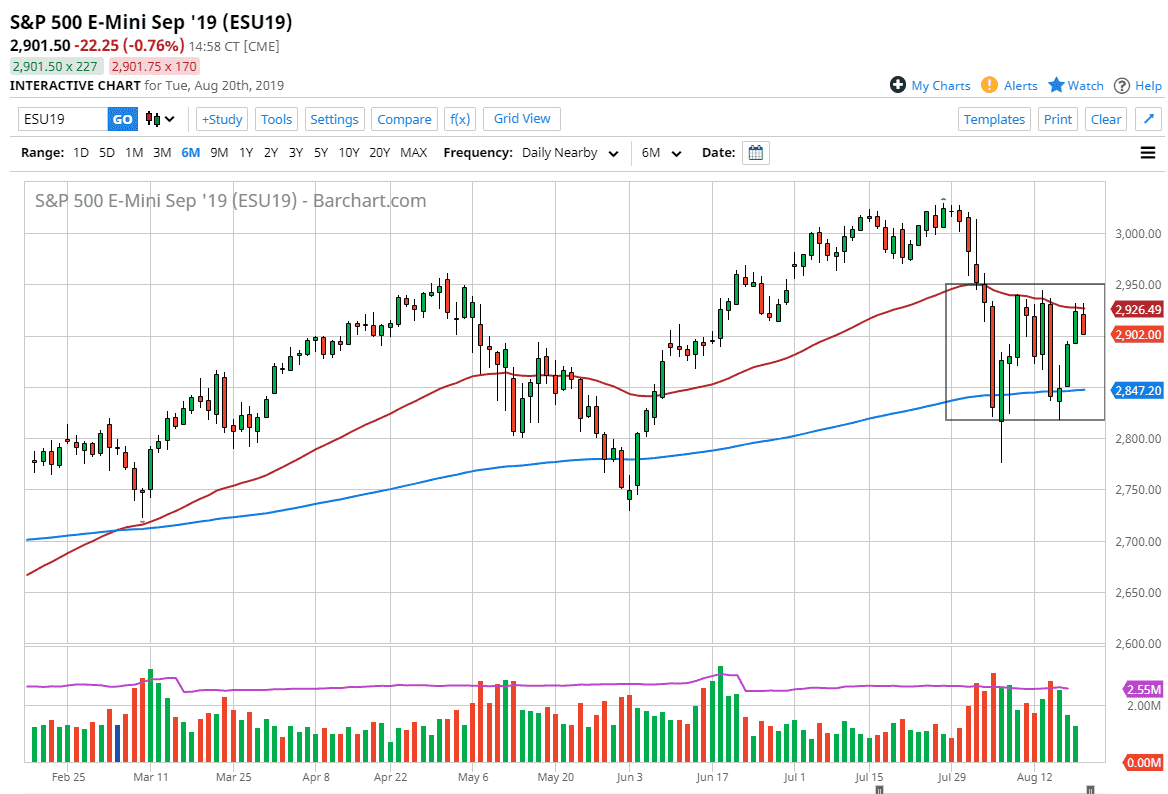Open the Tools menu

276,119
